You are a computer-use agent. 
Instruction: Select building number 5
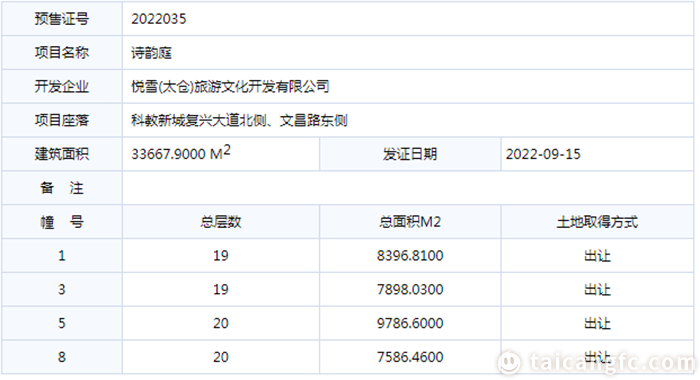click(x=62, y=323)
